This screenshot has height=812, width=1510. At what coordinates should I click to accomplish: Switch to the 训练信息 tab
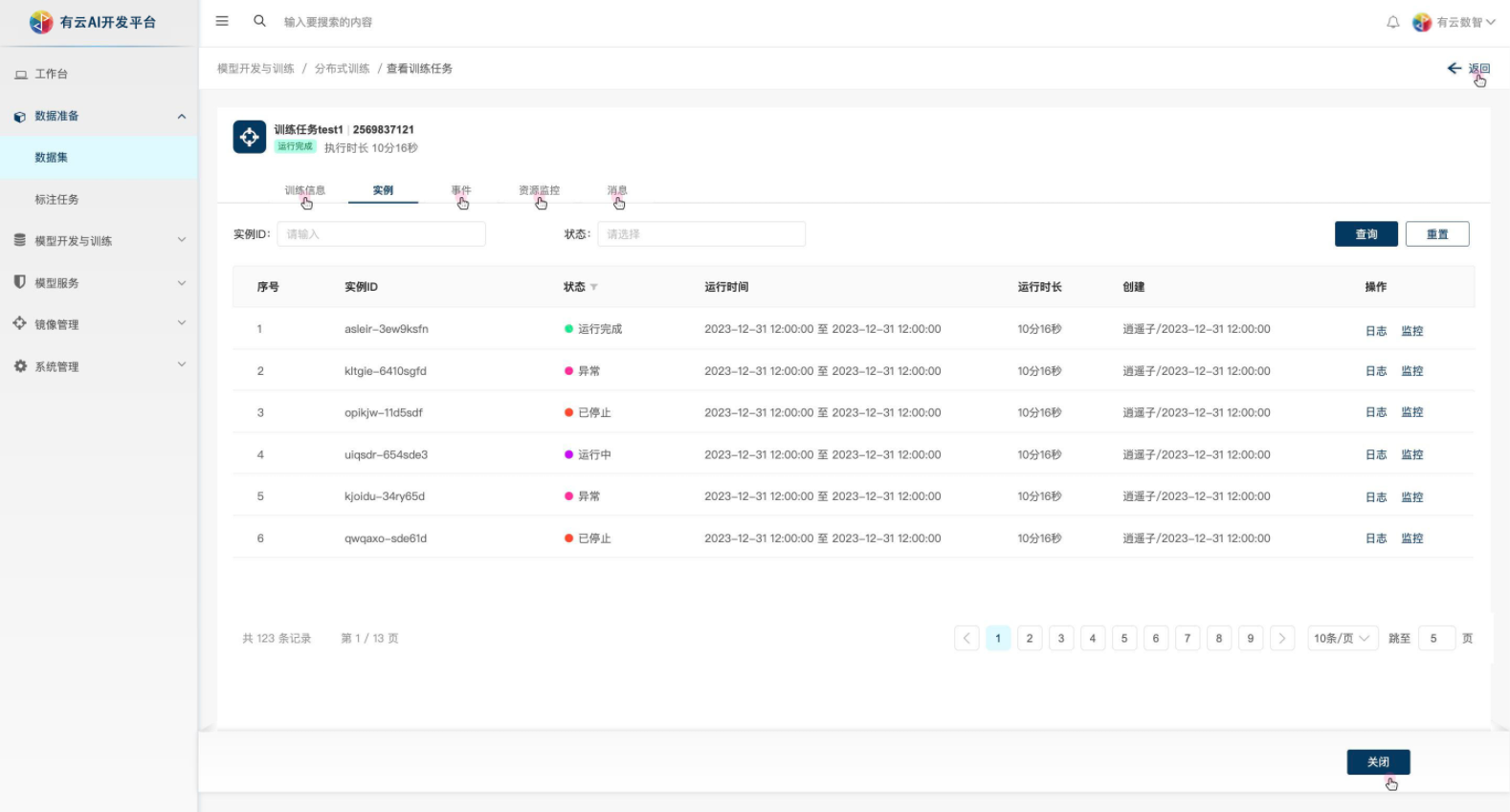pyautogui.click(x=304, y=190)
